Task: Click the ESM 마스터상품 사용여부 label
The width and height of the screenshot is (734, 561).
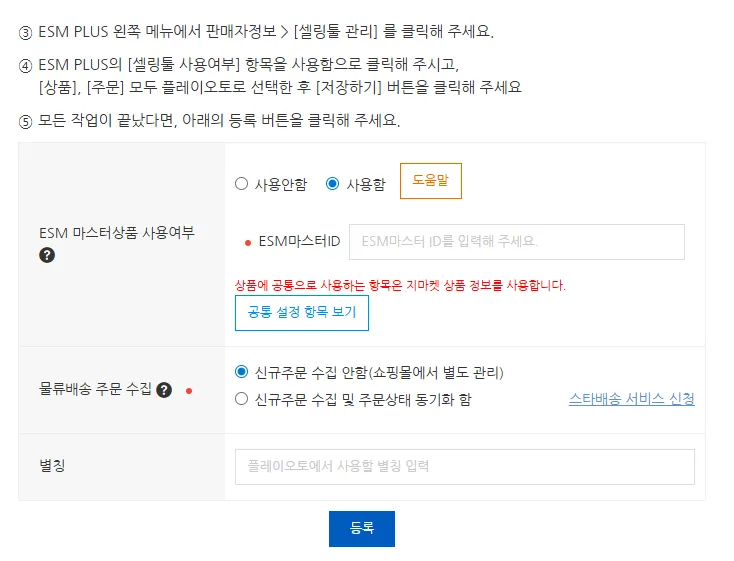Action: pos(119,233)
